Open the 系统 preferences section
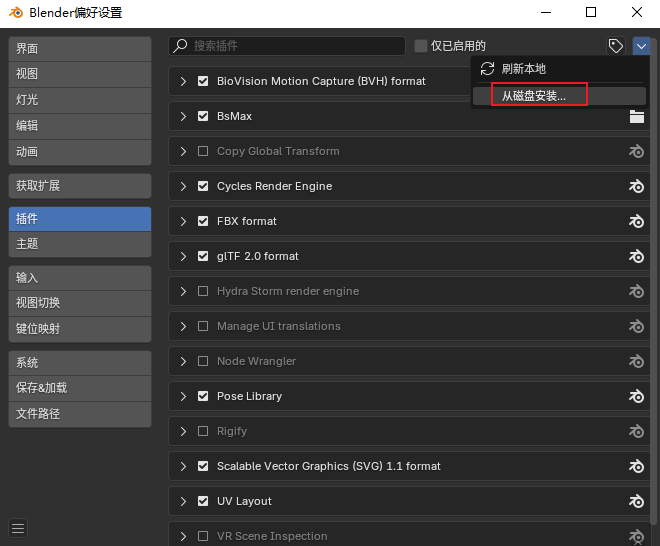This screenshot has width=660, height=546. coord(80,362)
